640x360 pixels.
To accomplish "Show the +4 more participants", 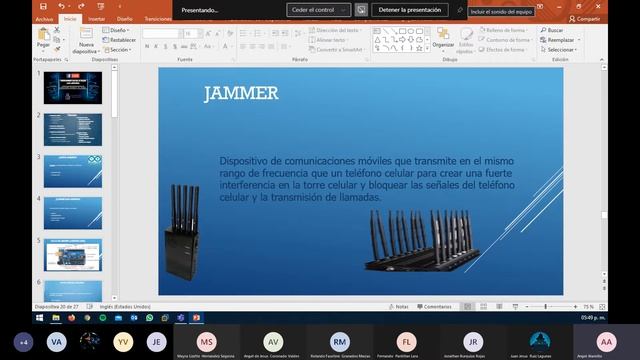I will click(23, 342).
